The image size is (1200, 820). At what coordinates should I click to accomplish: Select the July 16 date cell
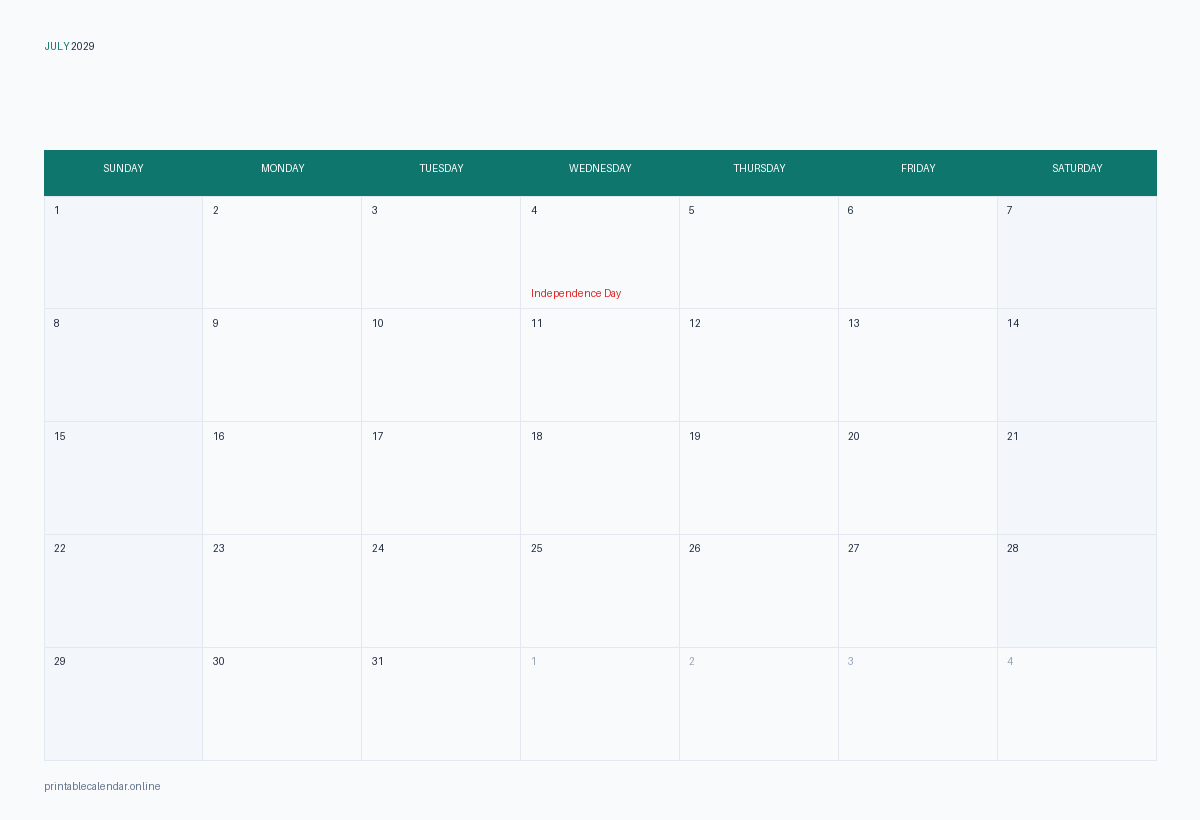coord(282,478)
